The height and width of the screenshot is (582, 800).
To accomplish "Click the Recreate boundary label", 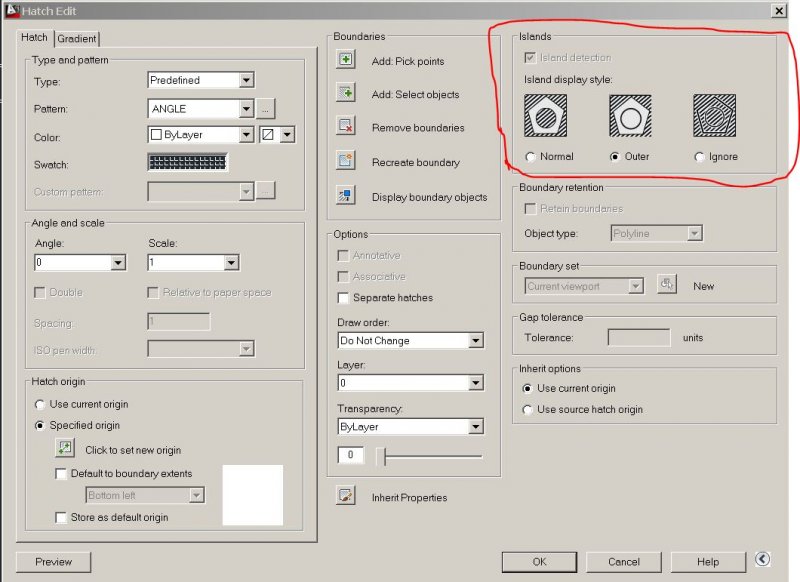I will point(415,163).
